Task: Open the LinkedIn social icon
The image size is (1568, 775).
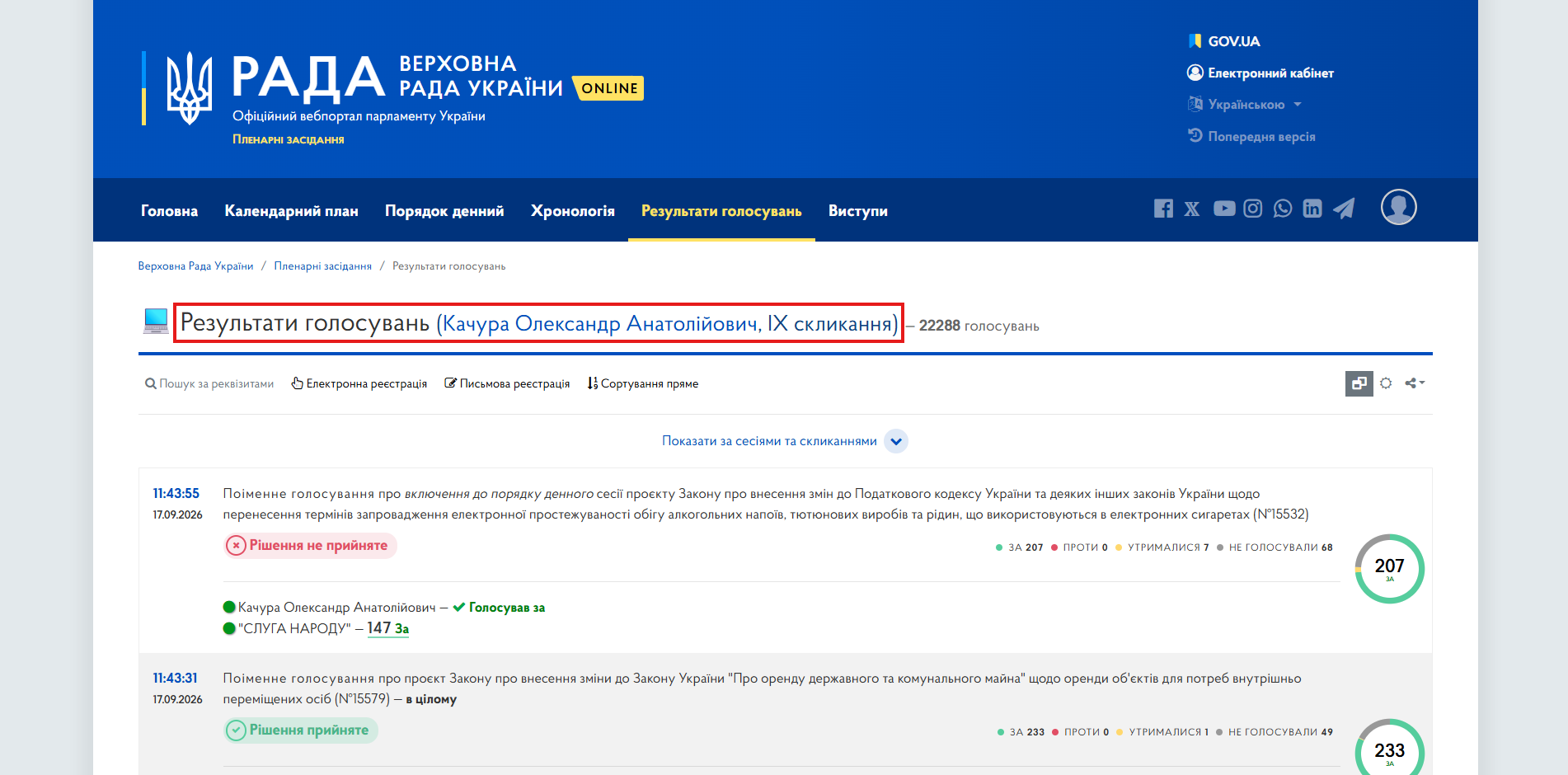Action: coord(1312,209)
